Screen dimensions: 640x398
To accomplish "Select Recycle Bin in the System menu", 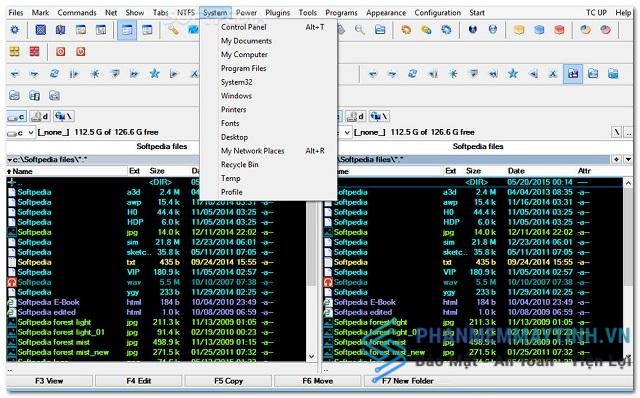I will click(240, 165).
